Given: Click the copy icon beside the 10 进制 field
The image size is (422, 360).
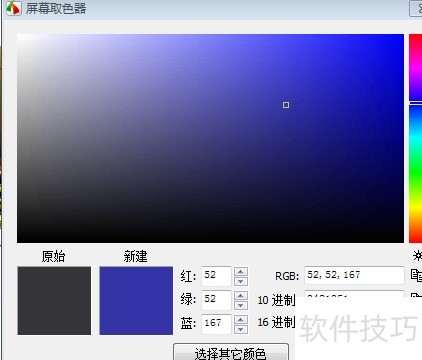Looking at the screenshot, I should point(417,295).
